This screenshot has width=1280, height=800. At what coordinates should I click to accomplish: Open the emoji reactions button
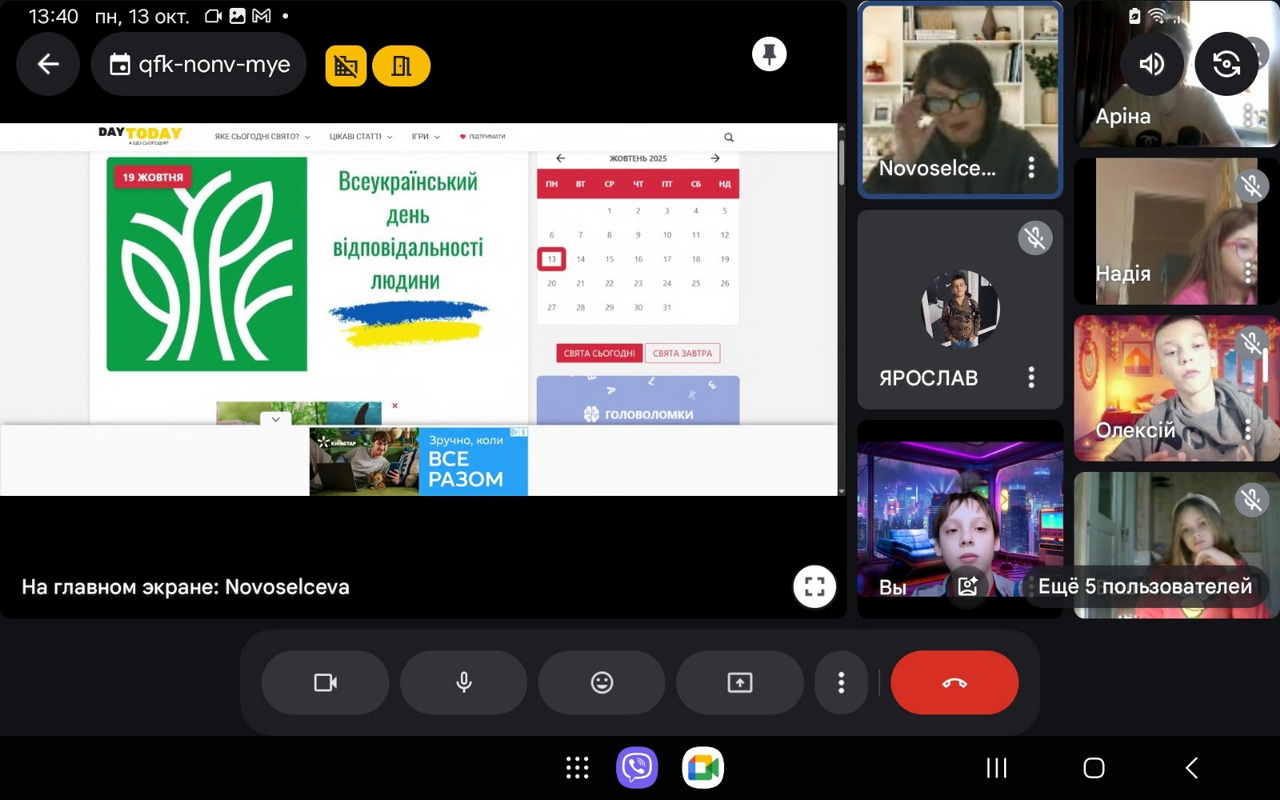(601, 683)
